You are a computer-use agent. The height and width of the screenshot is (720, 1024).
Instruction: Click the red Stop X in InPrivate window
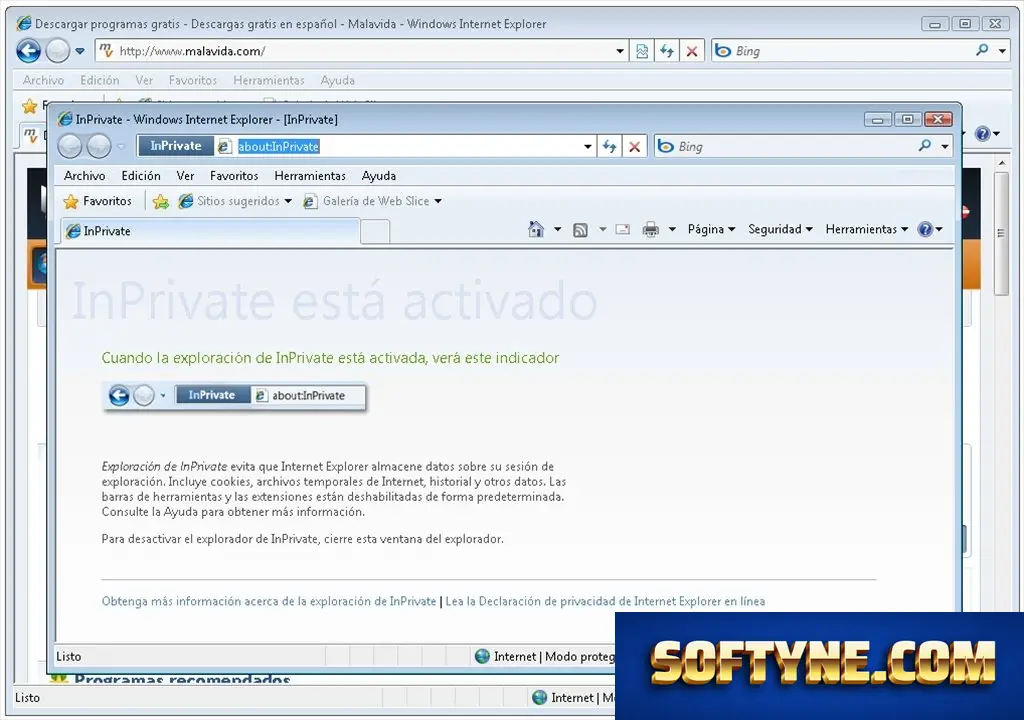click(x=634, y=146)
